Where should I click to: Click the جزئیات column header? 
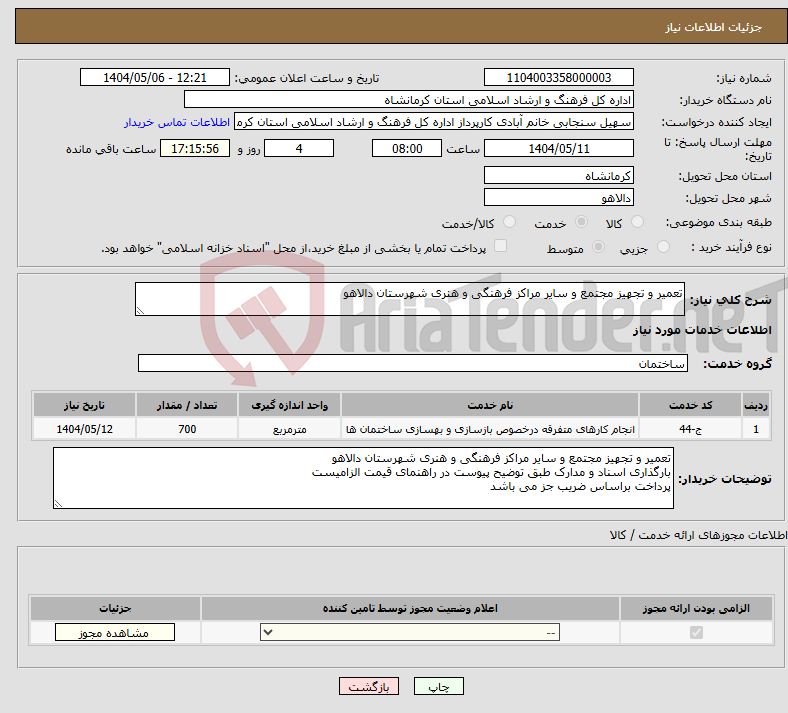115,608
